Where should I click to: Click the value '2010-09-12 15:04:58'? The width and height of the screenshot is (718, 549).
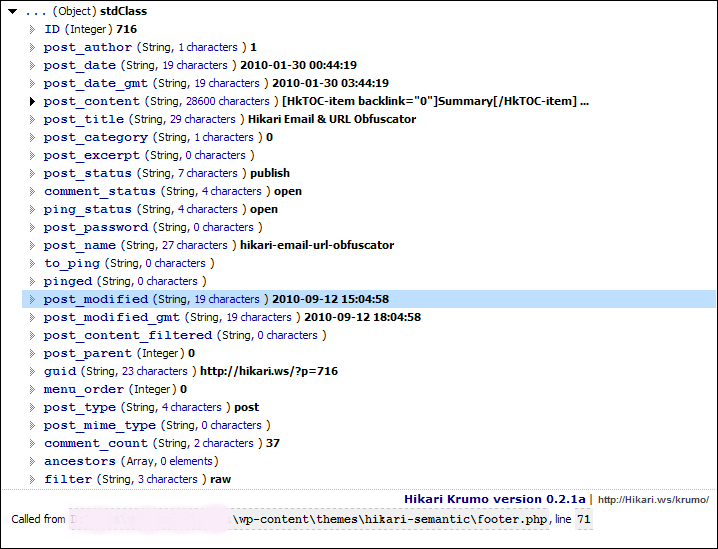pos(331,299)
